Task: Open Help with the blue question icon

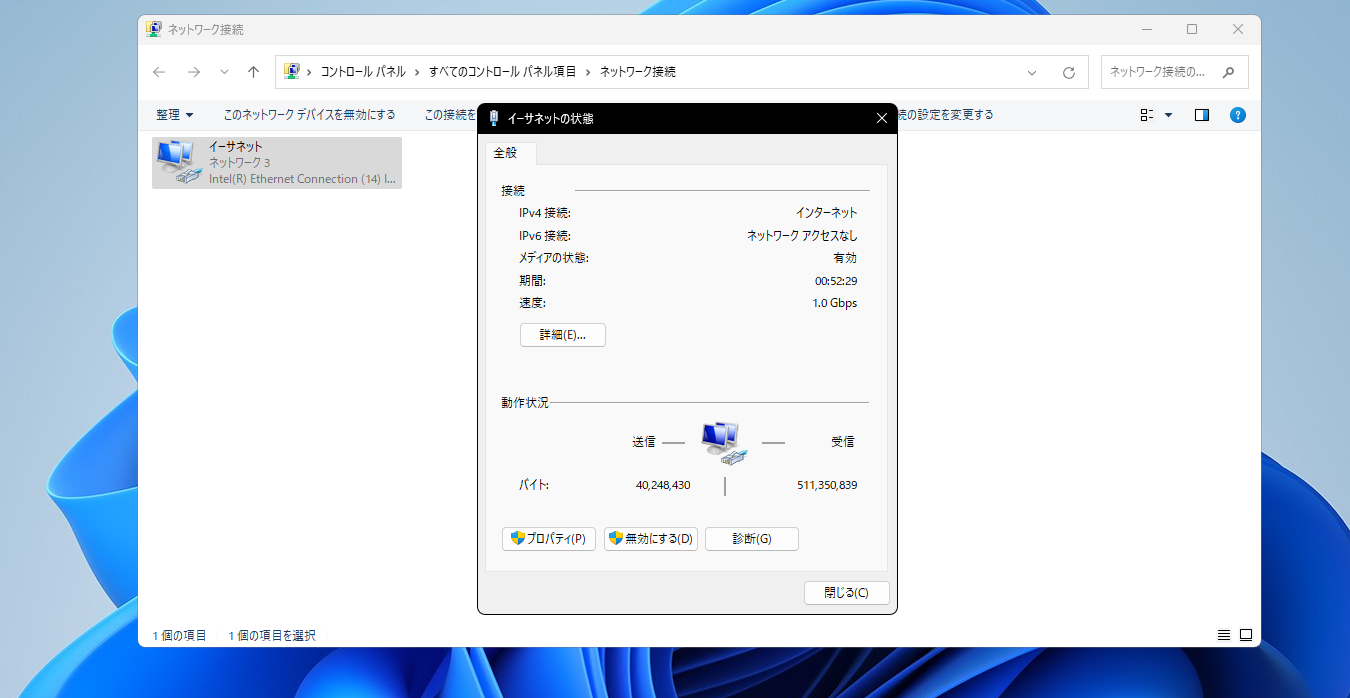Action: coord(1237,115)
